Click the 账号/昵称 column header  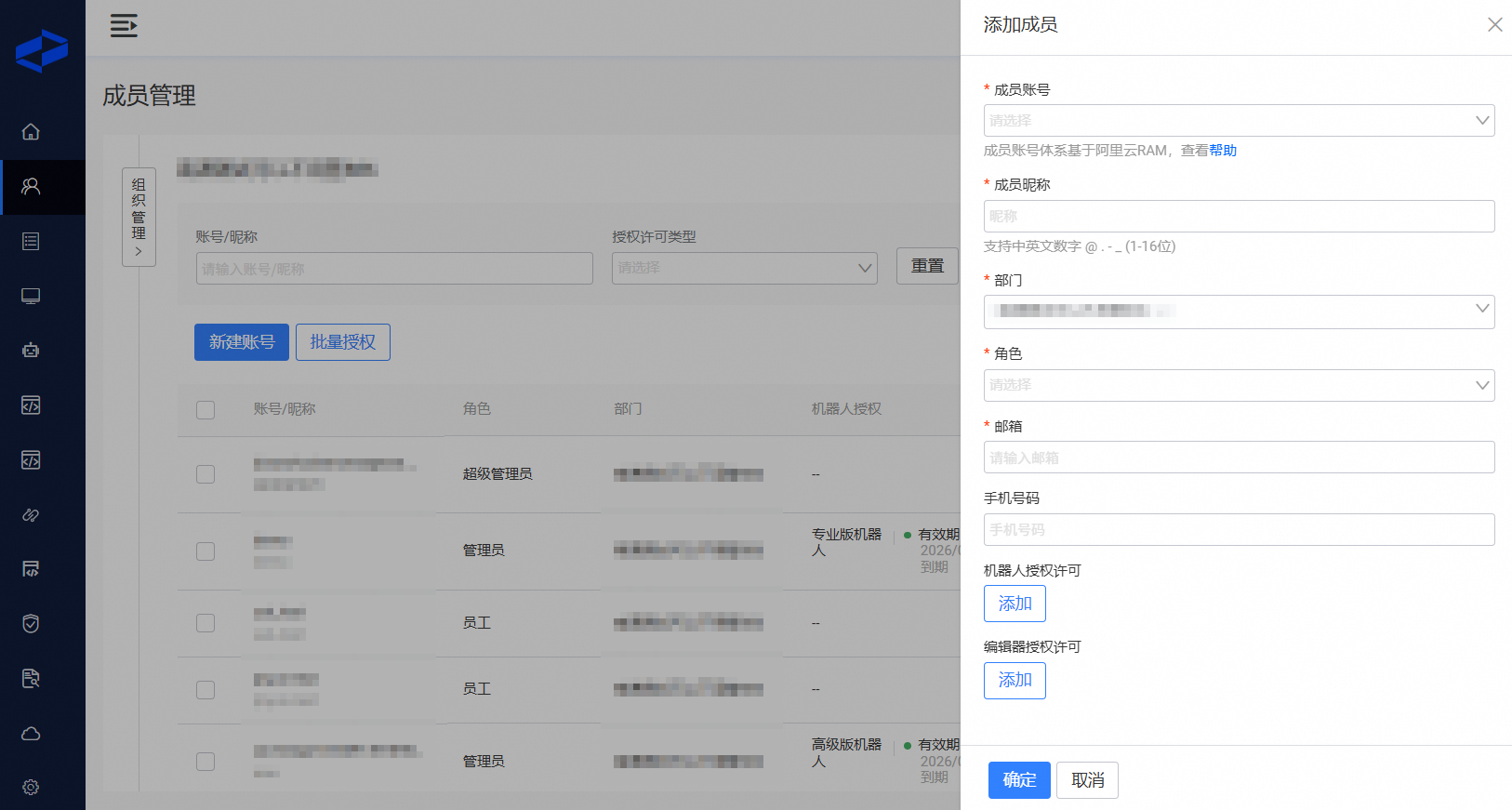[x=285, y=409]
